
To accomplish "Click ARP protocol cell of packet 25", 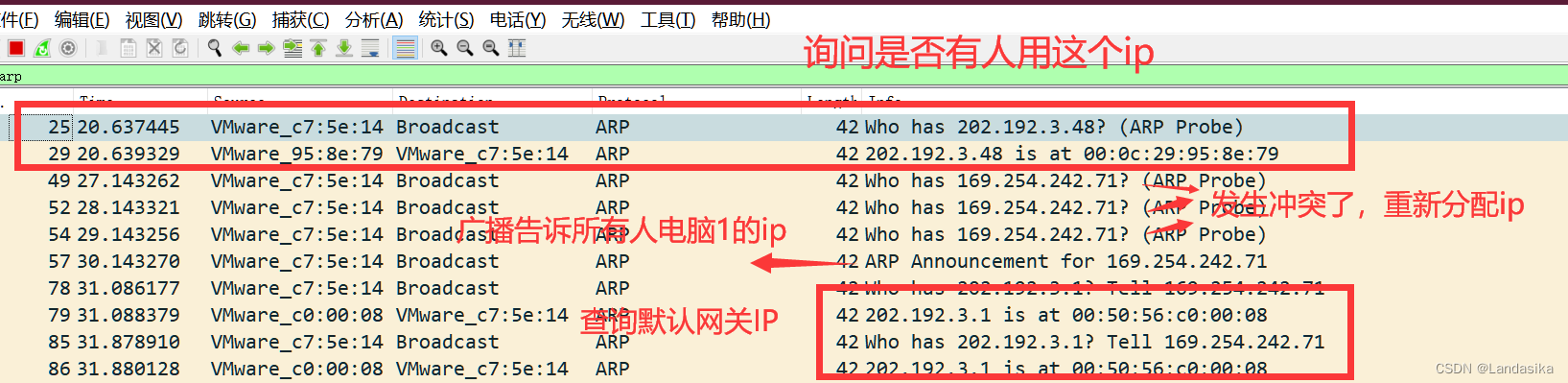I will click(613, 127).
